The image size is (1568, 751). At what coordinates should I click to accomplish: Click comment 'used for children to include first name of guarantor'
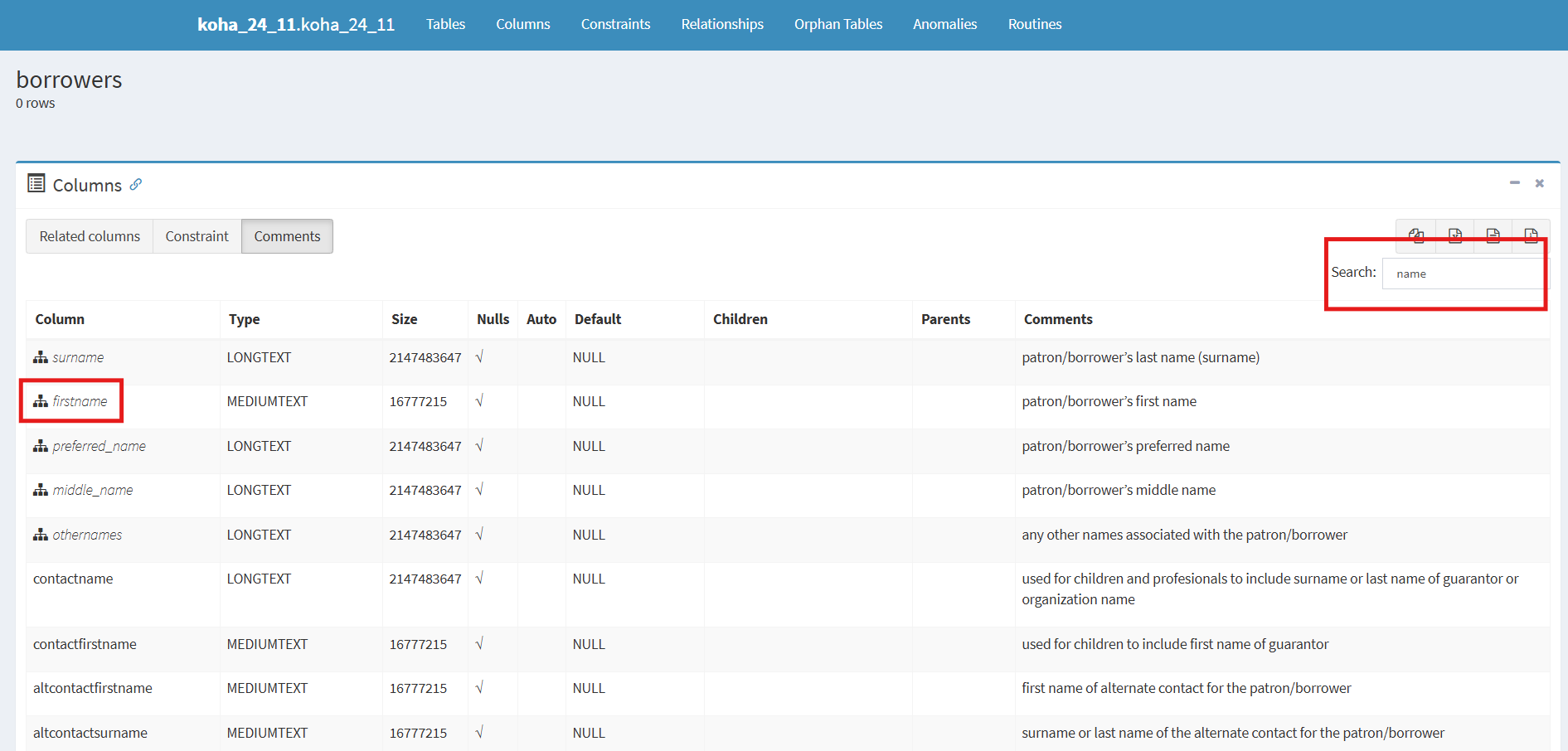tap(1175, 644)
